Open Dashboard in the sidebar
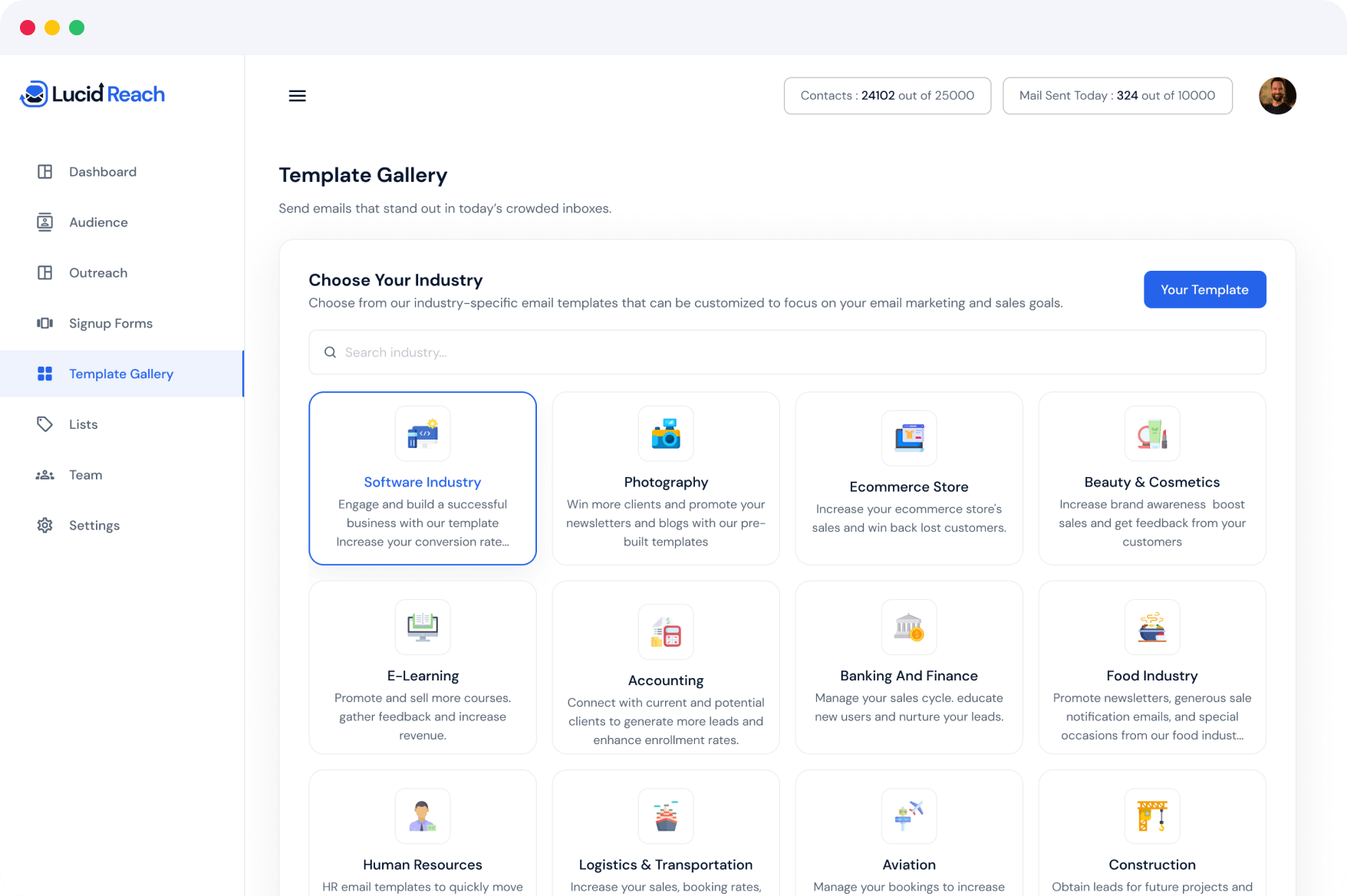 click(102, 172)
